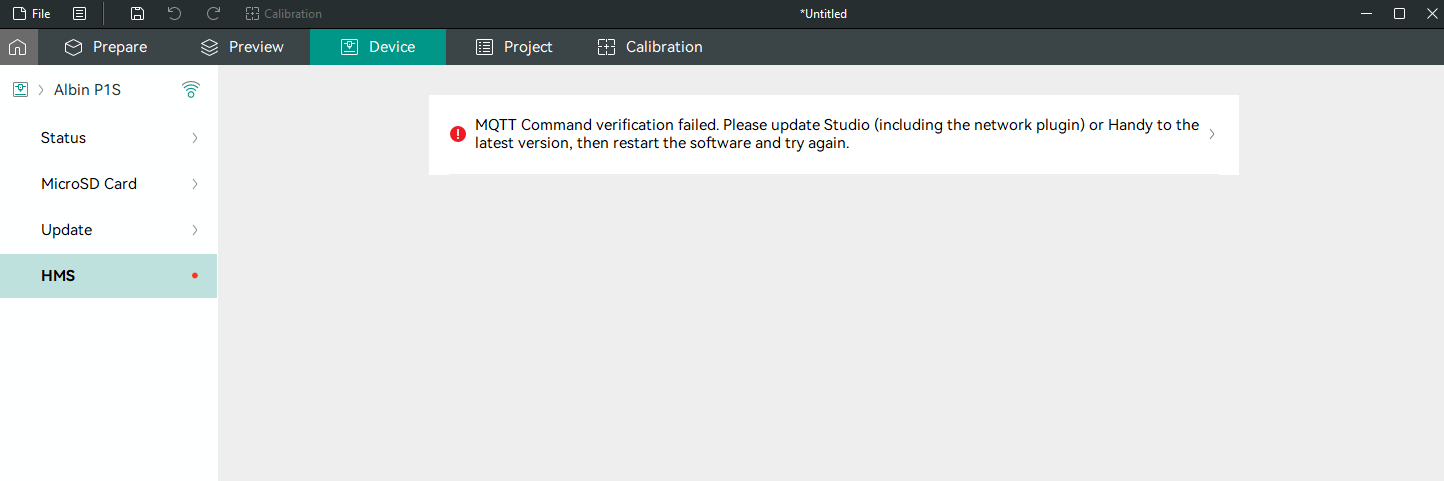Expand the Status section chevron
This screenshot has width=1444, height=481.
(194, 138)
